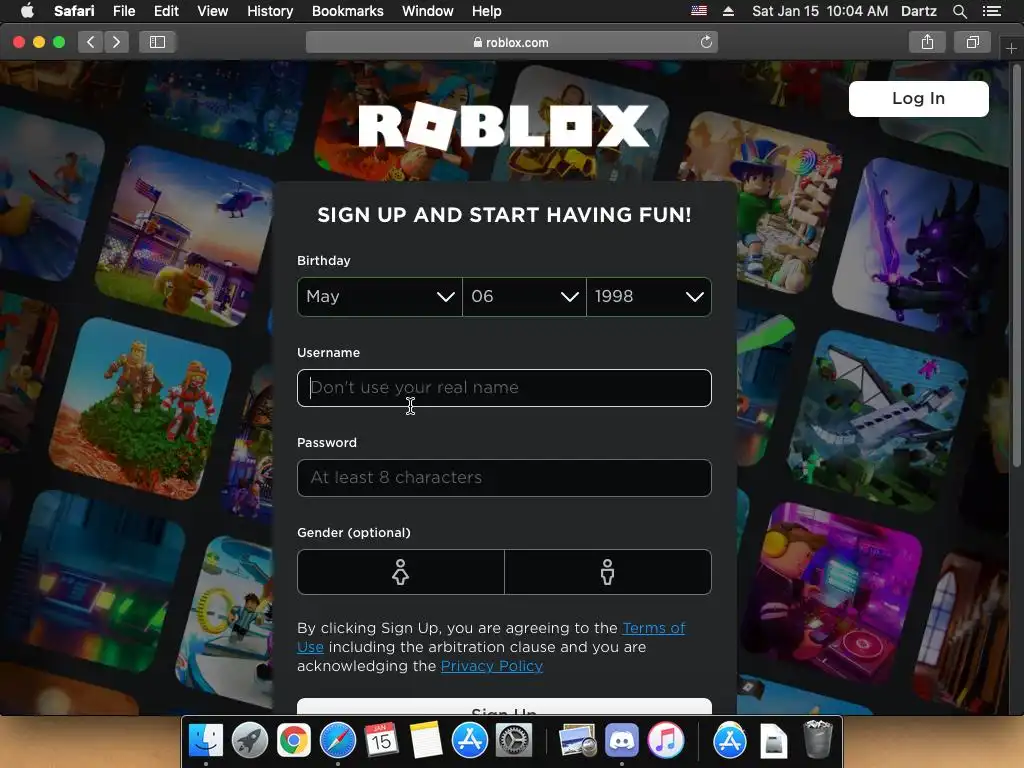Open the document file icon in the Dock
Screen dimensions: 1024x768
pyautogui.click(x=774, y=741)
